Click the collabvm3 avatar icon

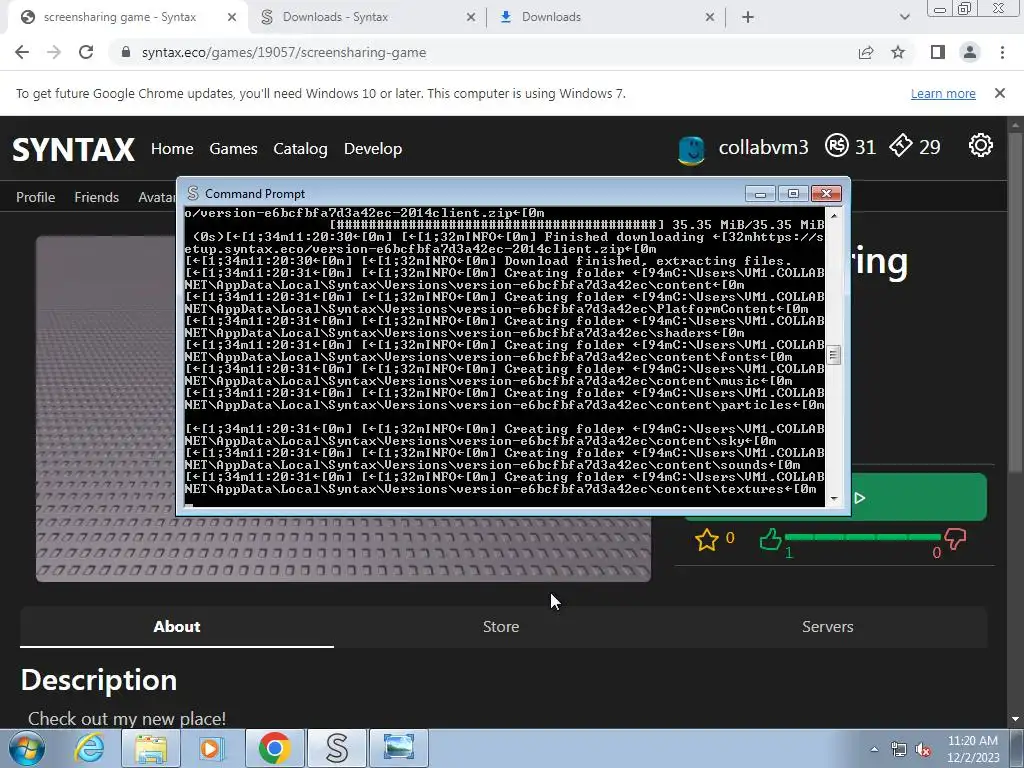[x=691, y=150]
